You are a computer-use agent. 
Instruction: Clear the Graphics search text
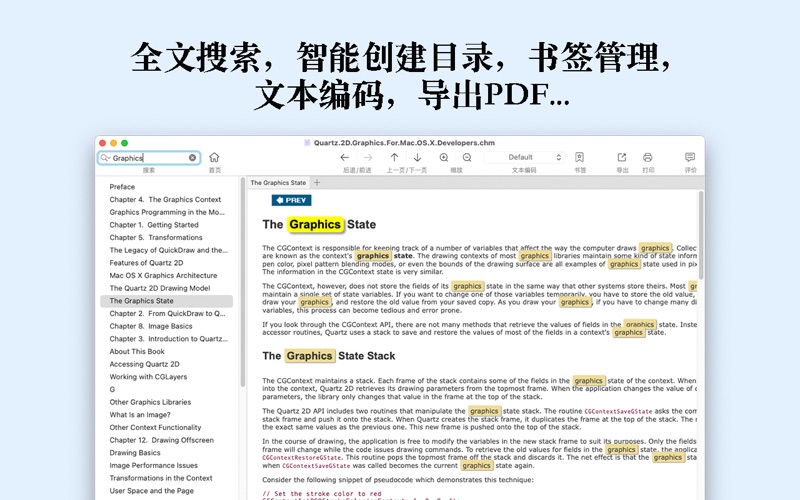pos(193,158)
